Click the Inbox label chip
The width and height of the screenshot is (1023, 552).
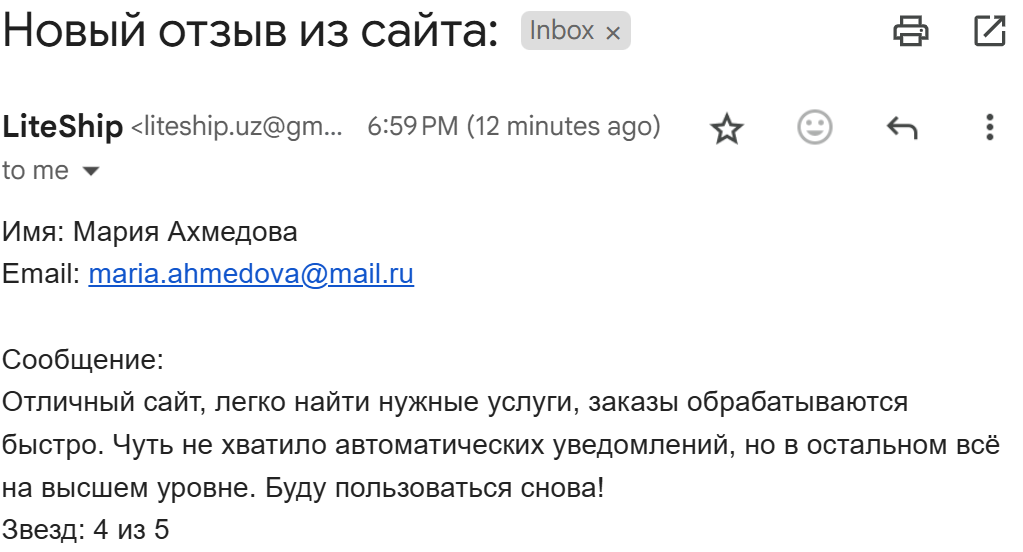click(561, 31)
